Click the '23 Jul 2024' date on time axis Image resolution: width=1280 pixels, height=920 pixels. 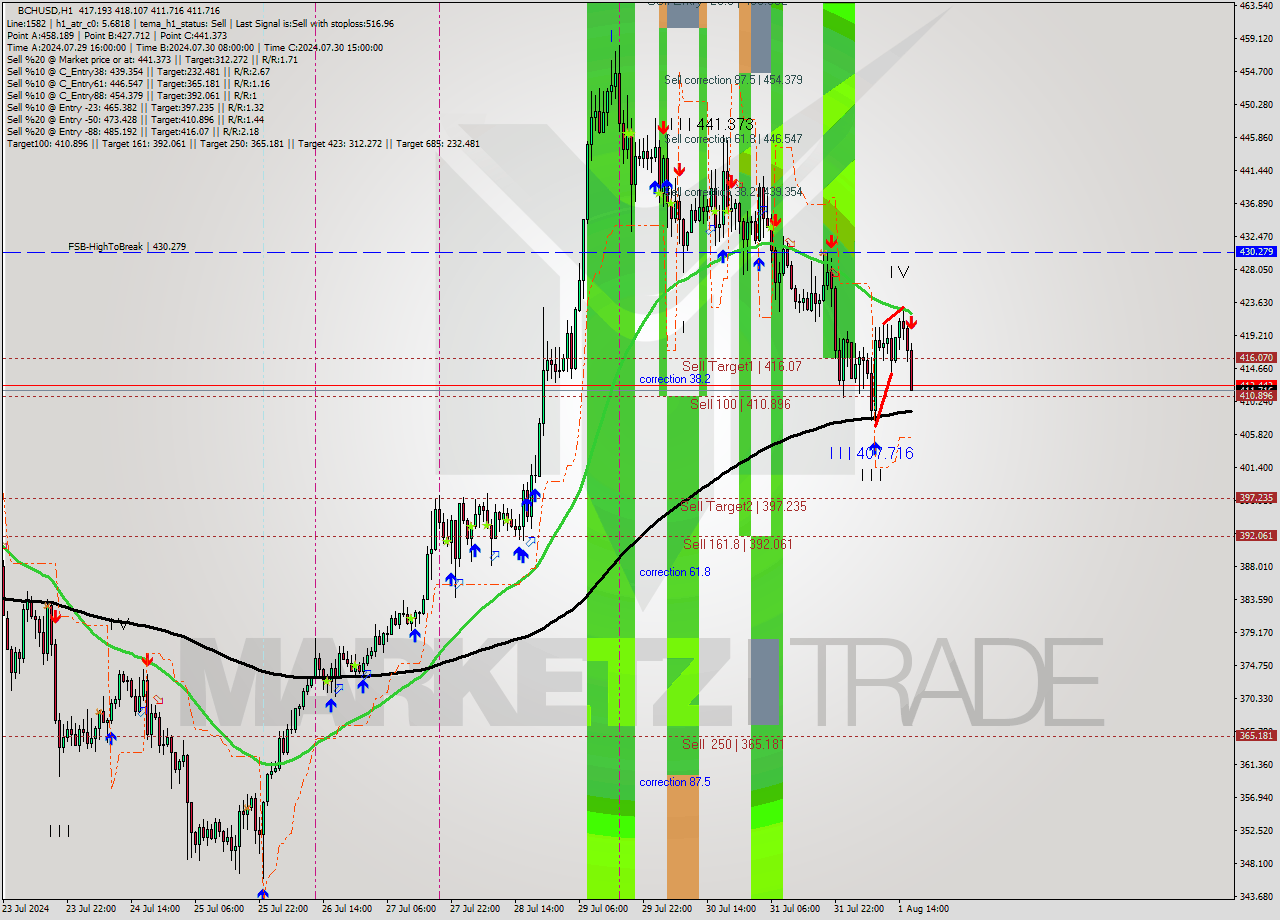pyautogui.click(x=26, y=909)
